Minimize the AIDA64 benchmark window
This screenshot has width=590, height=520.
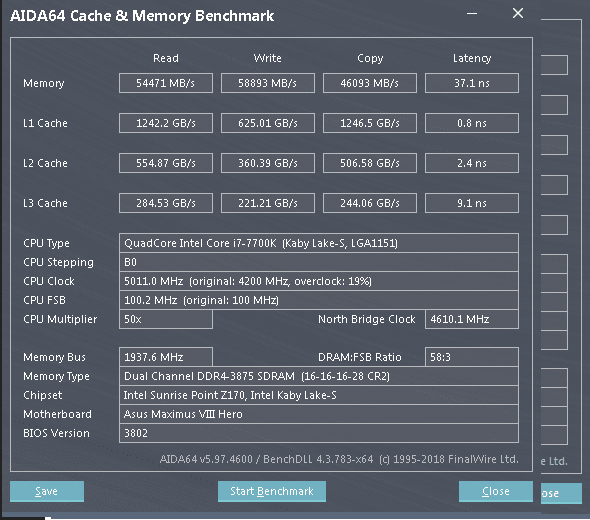pyautogui.click(x=472, y=14)
